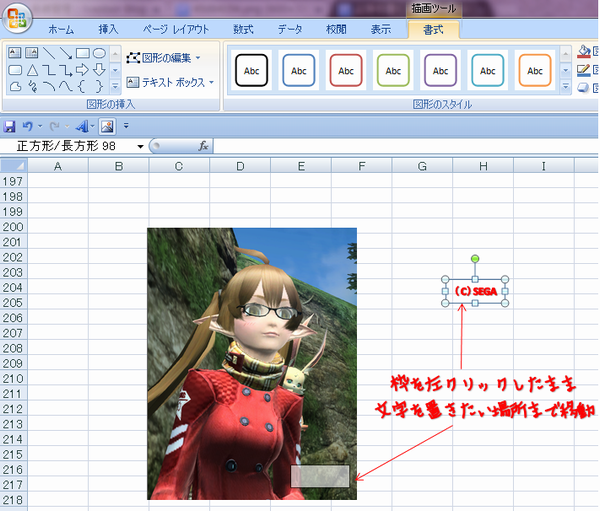This screenshot has width=600, height=511.
Task: Select the elbow connector shape
Action: [49, 70]
